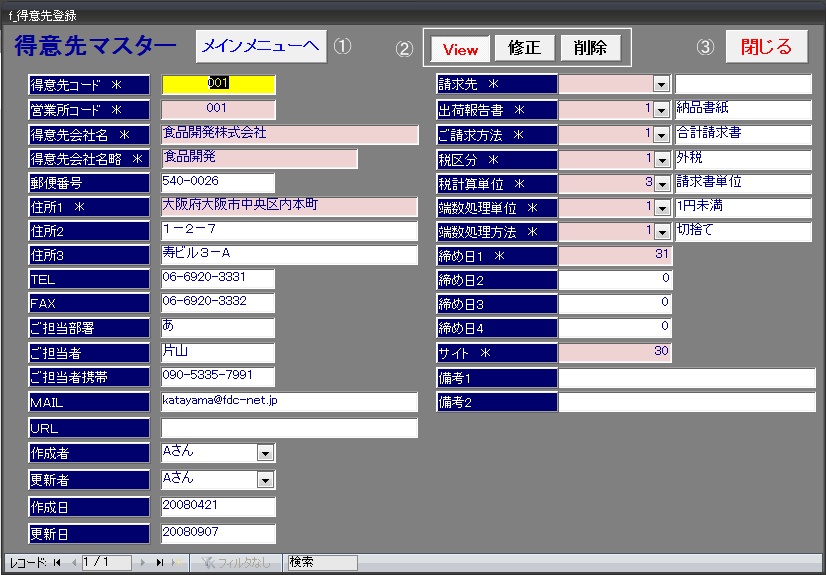Image resolution: width=826 pixels, height=575 pixels.
Task: Click the 検索 search box
Action: tap(321, 563)
